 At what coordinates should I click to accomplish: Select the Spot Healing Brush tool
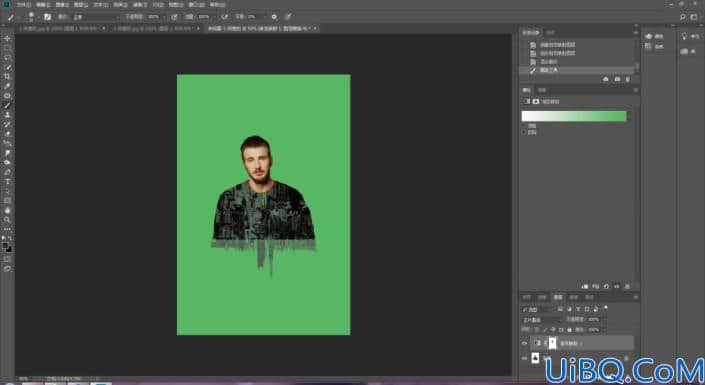click(x=7, y=96)
